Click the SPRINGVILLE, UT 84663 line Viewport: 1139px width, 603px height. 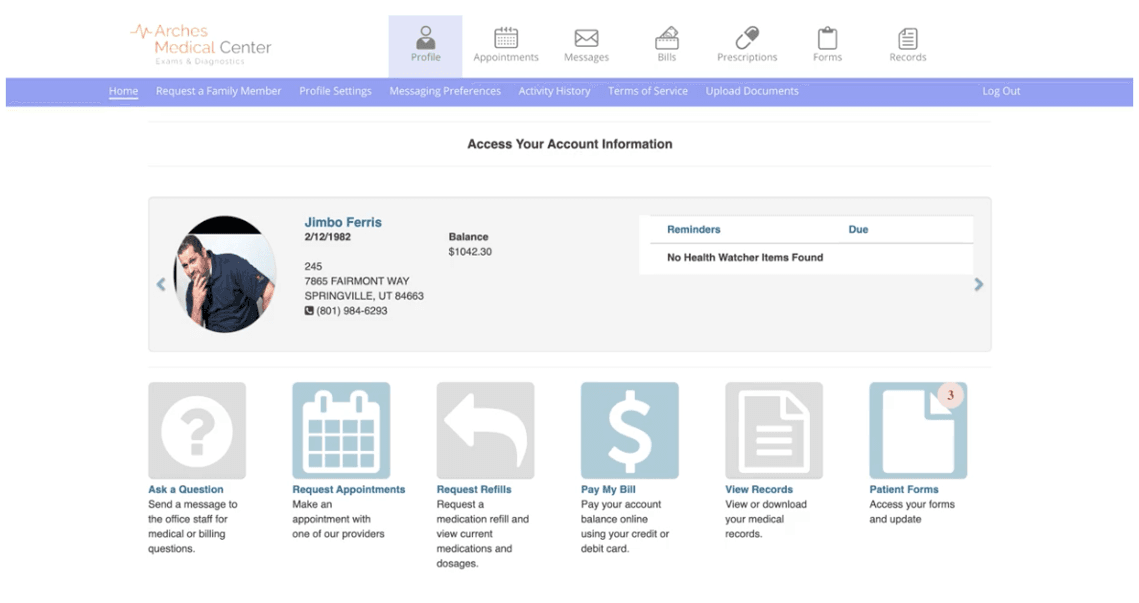[x=364, y=296]
